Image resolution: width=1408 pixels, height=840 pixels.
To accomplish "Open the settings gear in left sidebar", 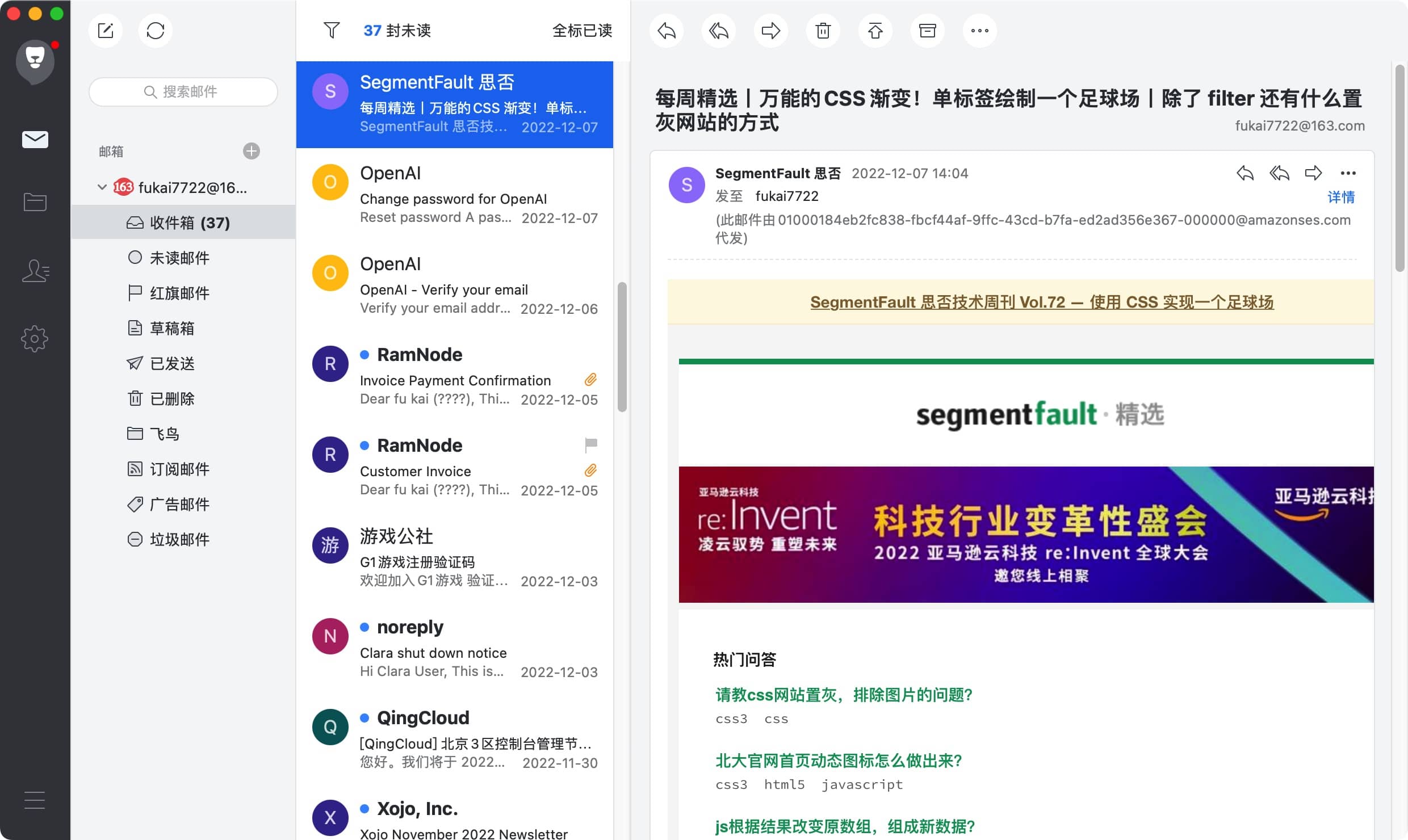I will [x=35, y=339].
